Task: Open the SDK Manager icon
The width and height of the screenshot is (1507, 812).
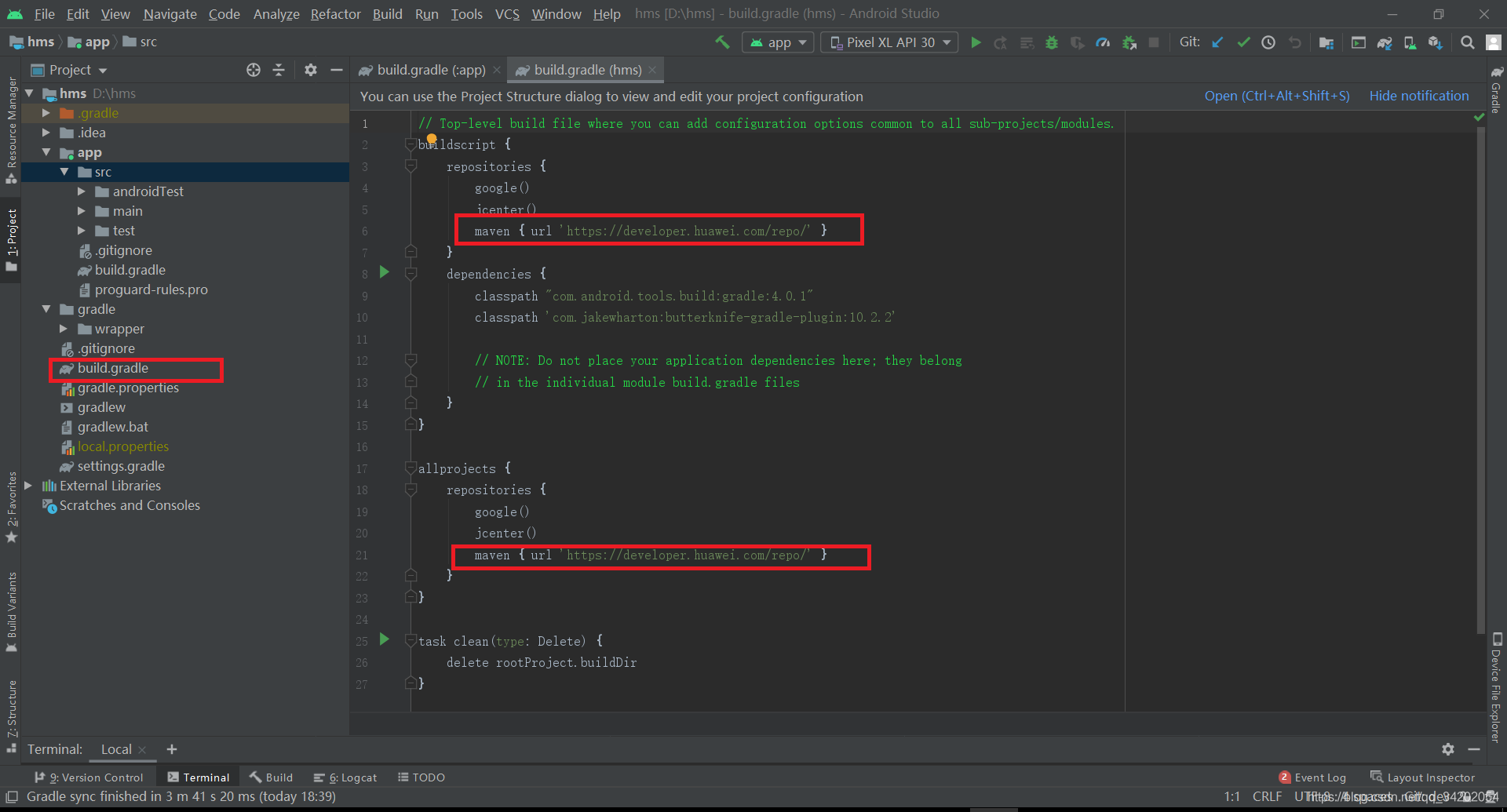Action: click(1436, 42)
